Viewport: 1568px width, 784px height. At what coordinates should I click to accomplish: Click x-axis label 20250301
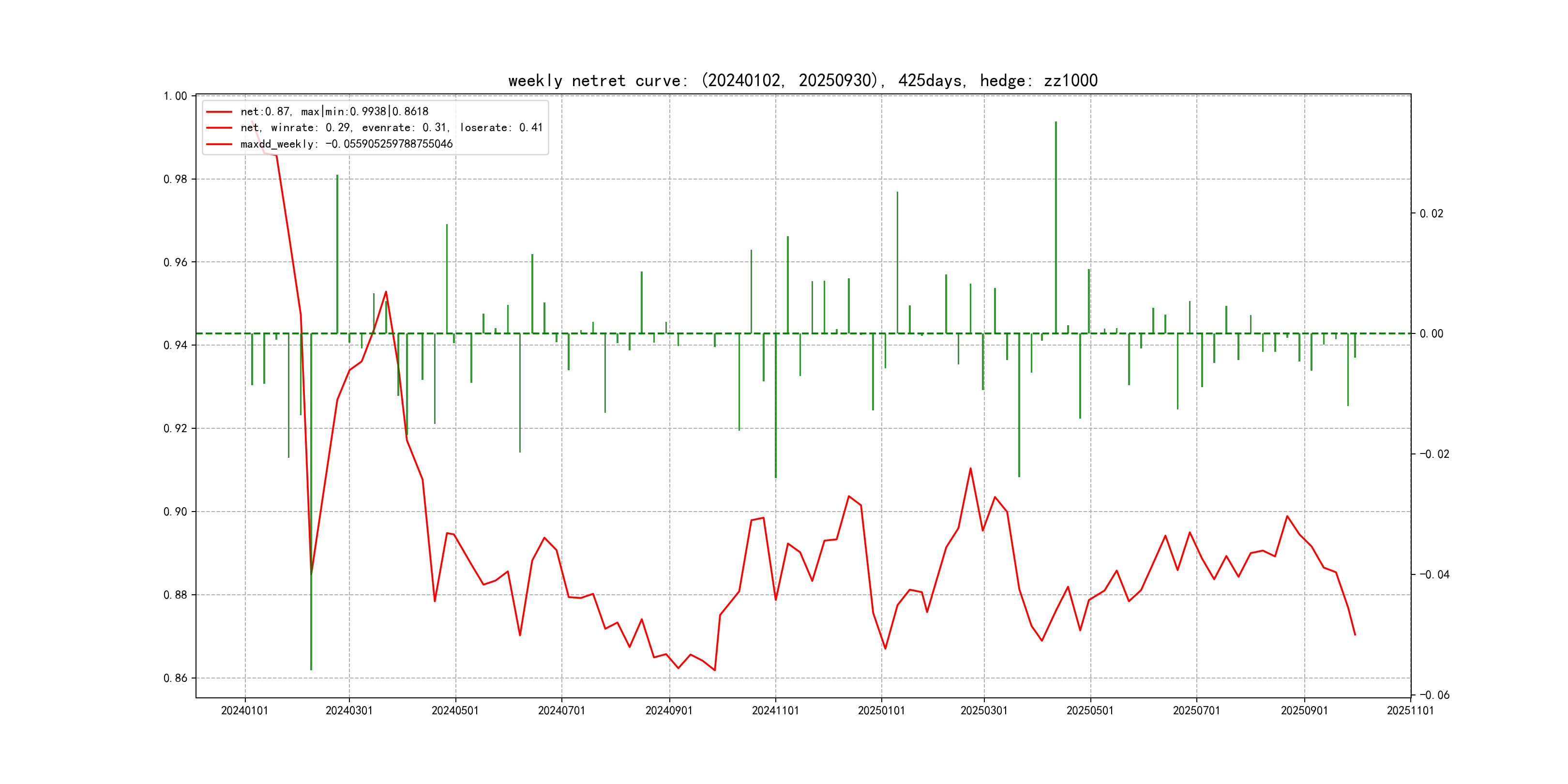(x=984, y=711)
